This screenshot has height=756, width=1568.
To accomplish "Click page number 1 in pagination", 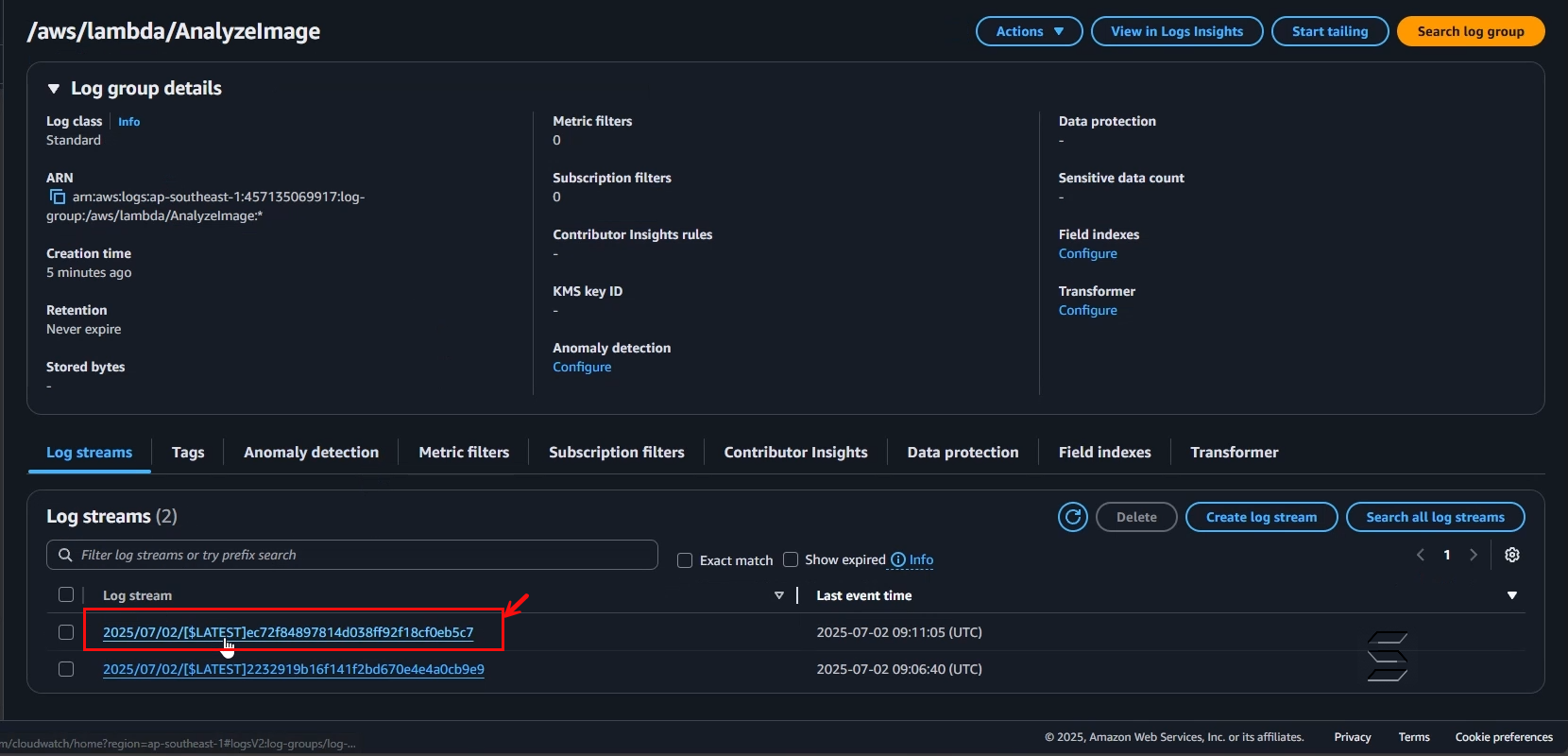I will tap(1447, 555).
